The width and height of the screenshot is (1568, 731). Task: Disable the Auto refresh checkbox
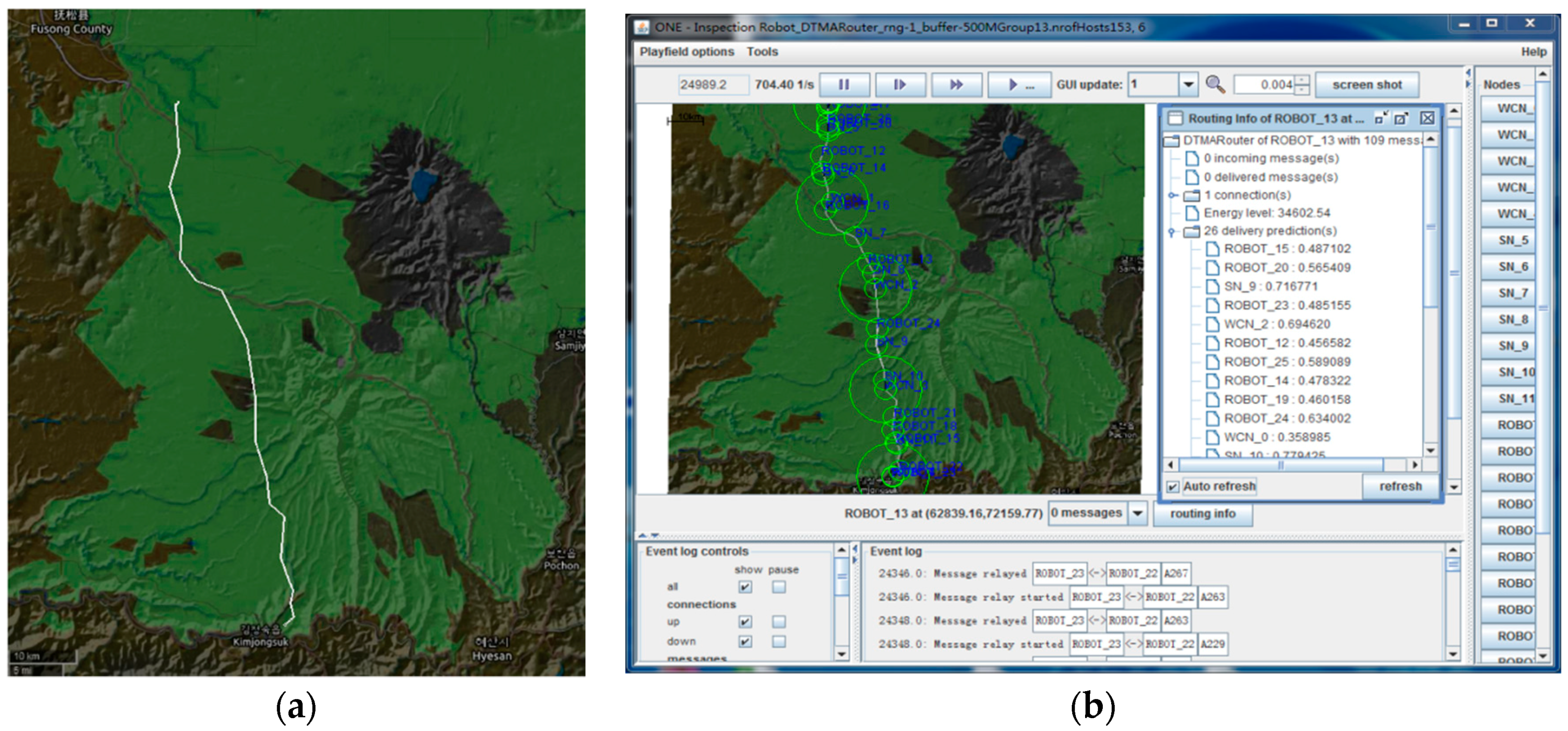point(1172,487)
